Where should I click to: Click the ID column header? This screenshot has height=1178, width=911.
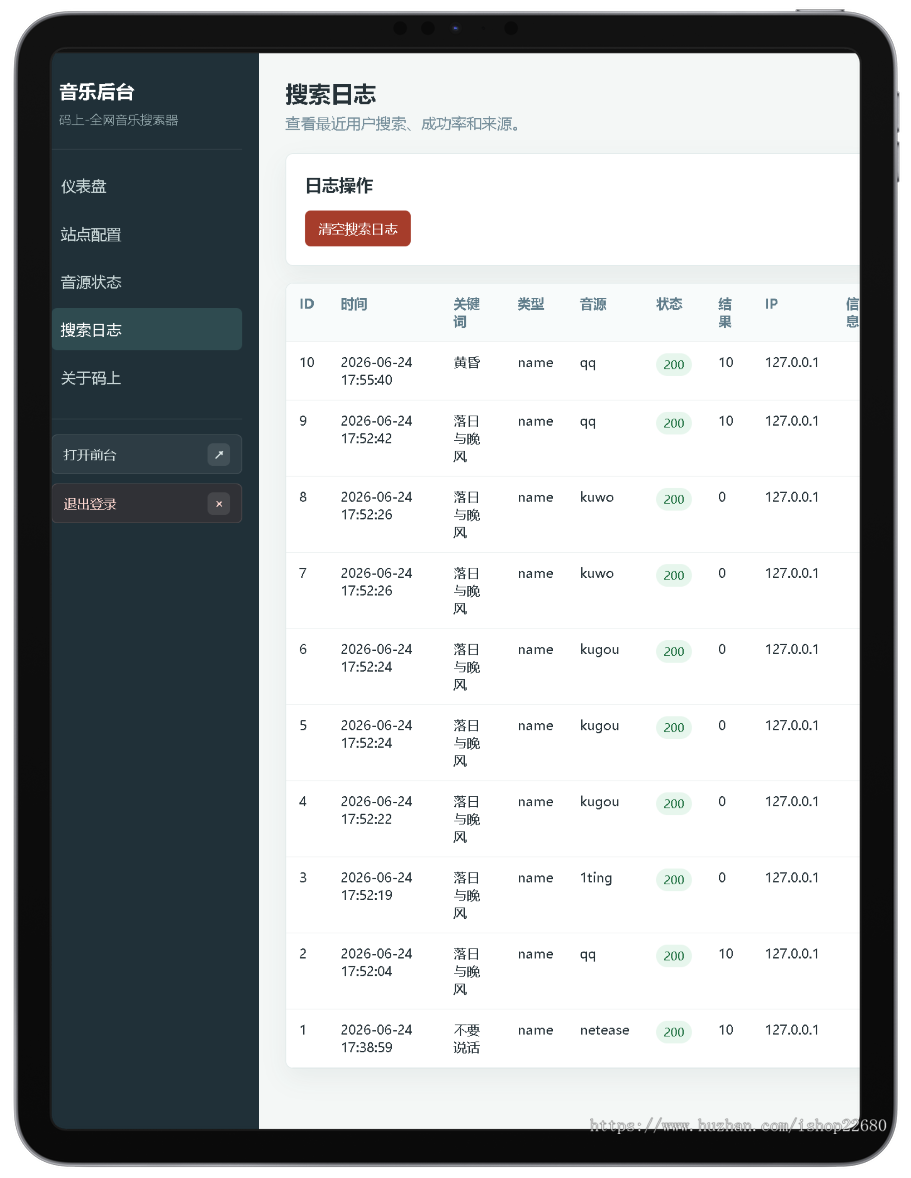(x=306, y=304)
